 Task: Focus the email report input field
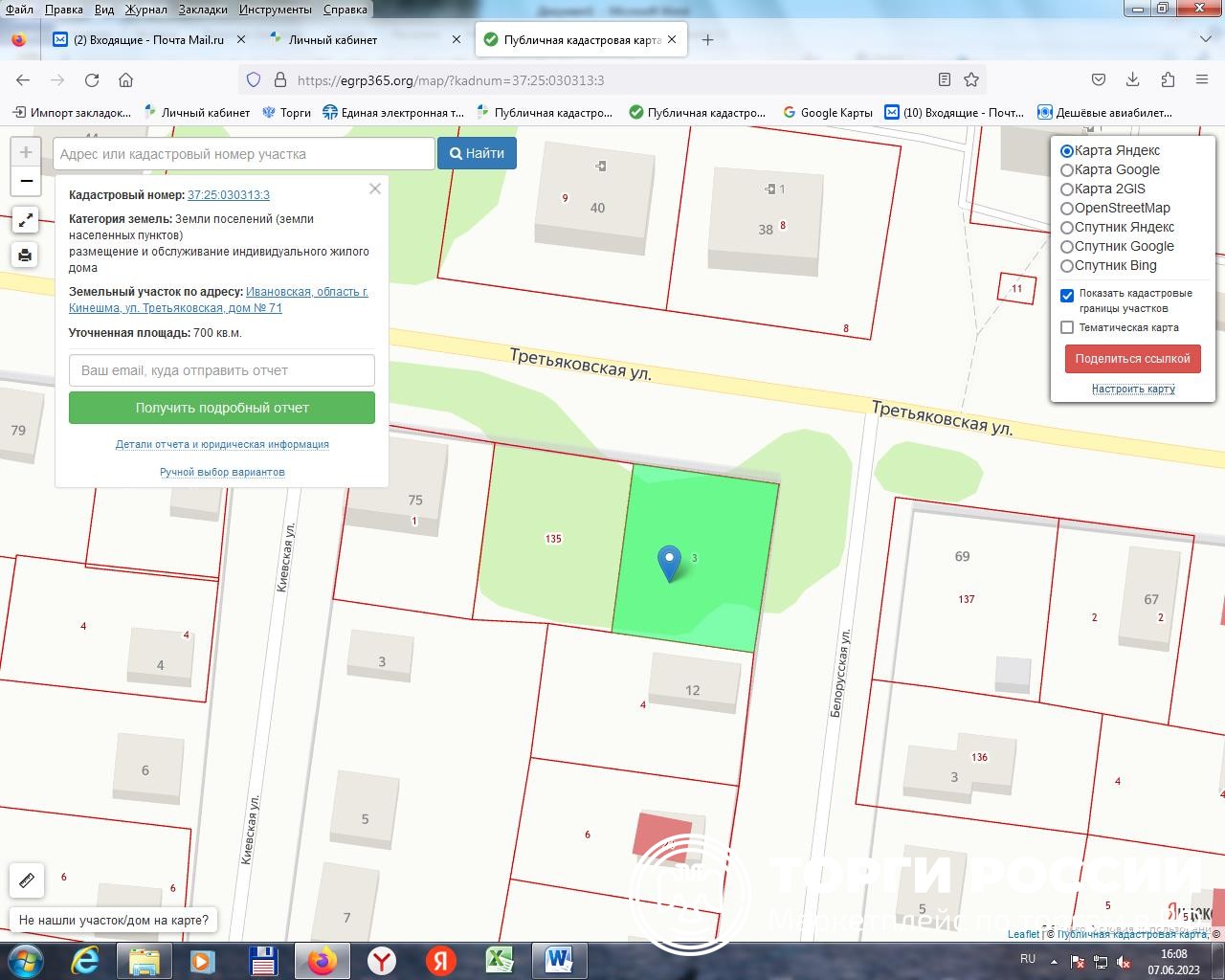click(222, 370)
